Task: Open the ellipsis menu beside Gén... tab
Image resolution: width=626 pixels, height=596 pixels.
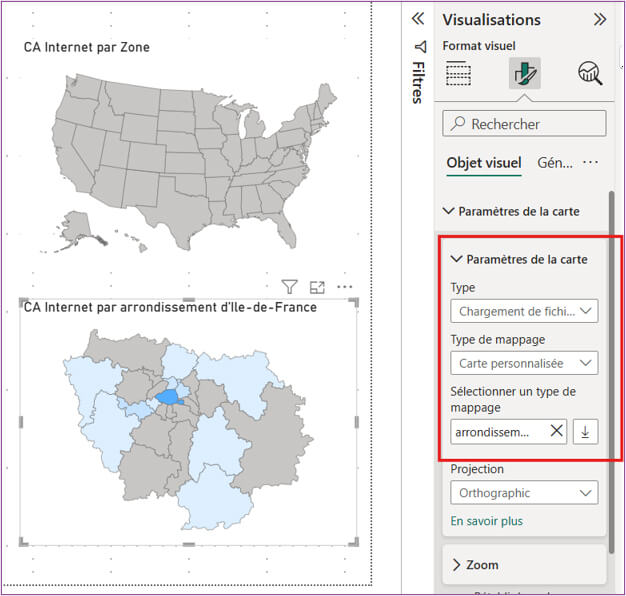Action: 590,162
